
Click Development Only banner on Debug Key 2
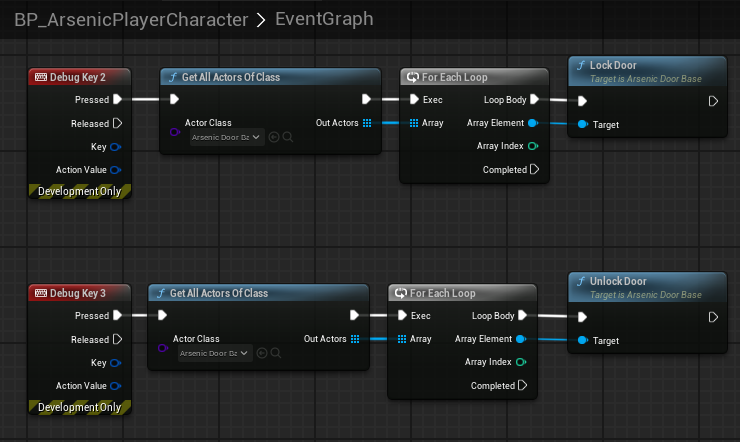80,192
